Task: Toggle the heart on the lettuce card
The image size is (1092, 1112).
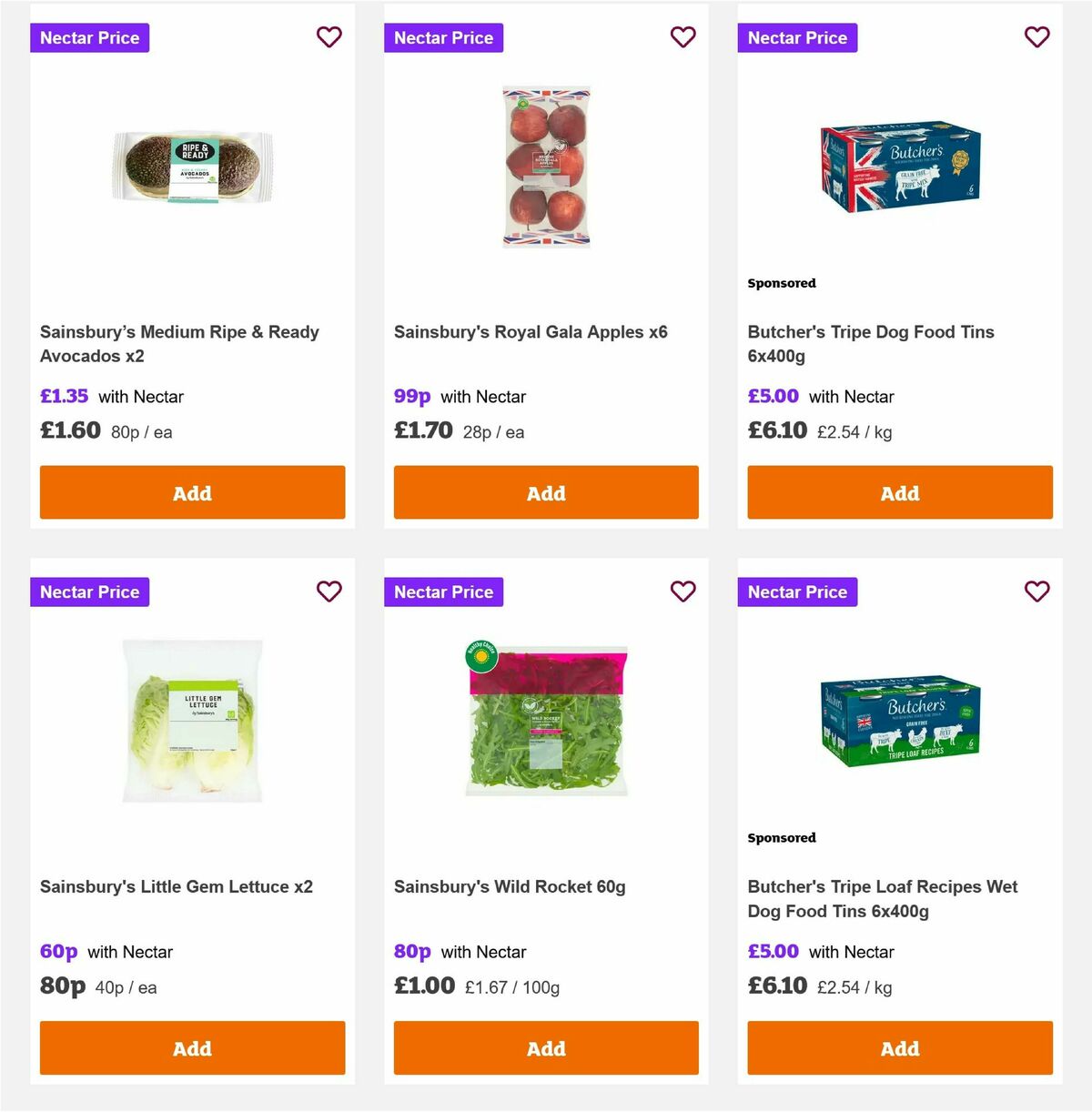Action: (x=329, y=591)
